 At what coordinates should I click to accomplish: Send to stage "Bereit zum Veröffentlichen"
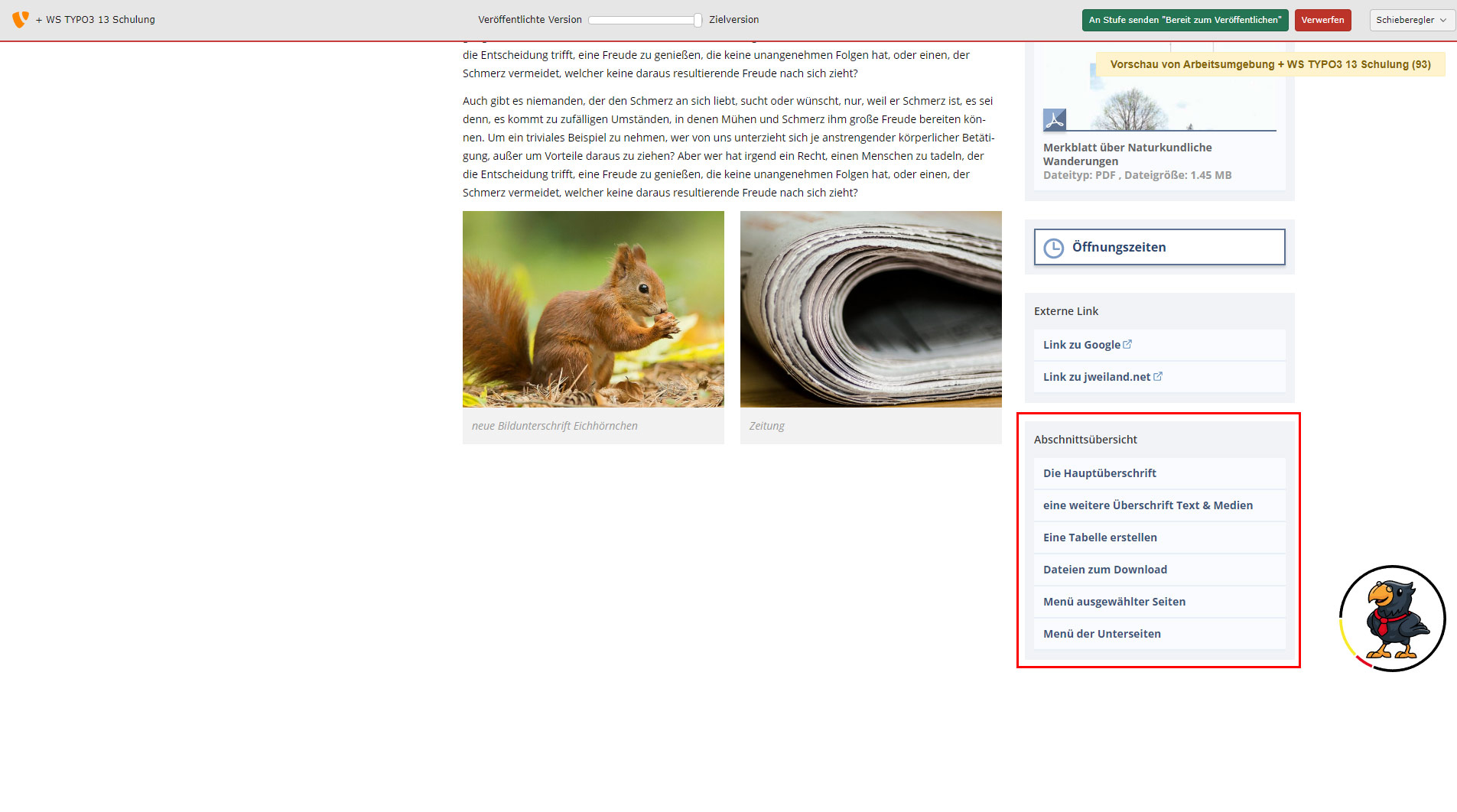[x=1185, y=20]
